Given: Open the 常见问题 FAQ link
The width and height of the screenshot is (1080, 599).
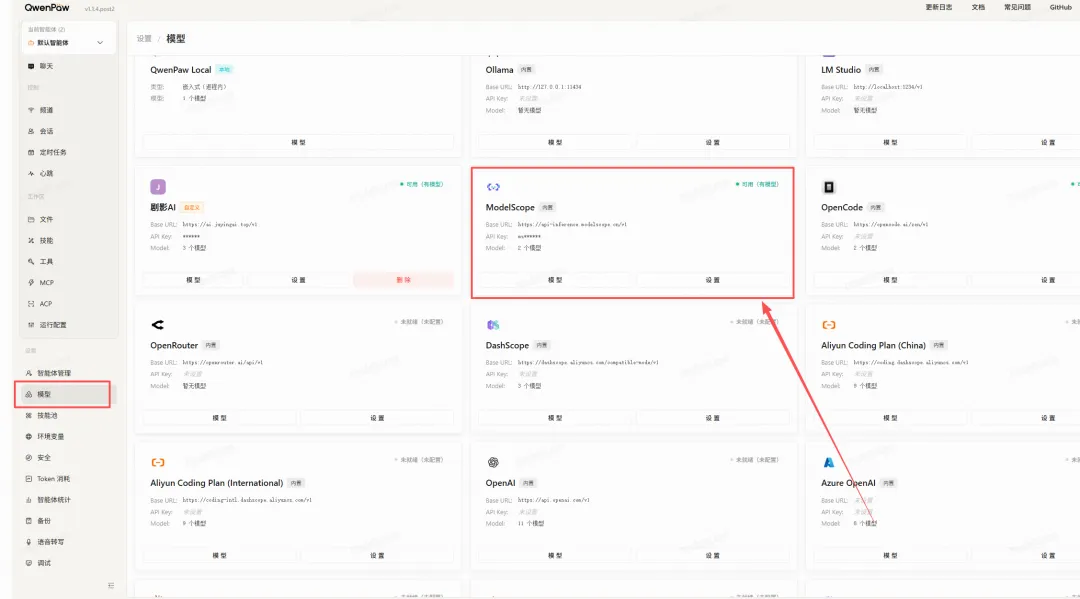Looking at the screenshot, I should pos(1017,7).
